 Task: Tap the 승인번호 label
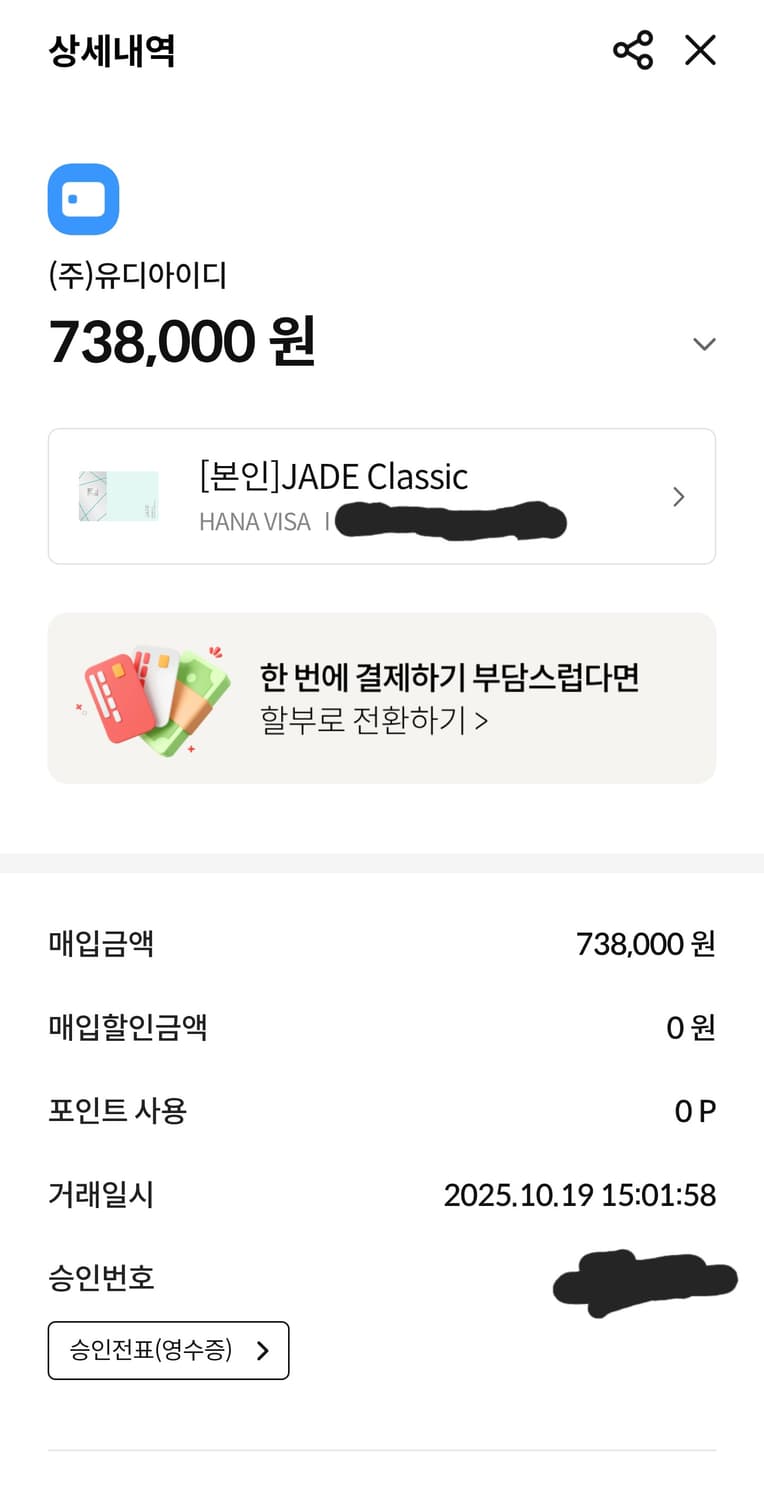pyautogui.click(x=101, y=1278)
